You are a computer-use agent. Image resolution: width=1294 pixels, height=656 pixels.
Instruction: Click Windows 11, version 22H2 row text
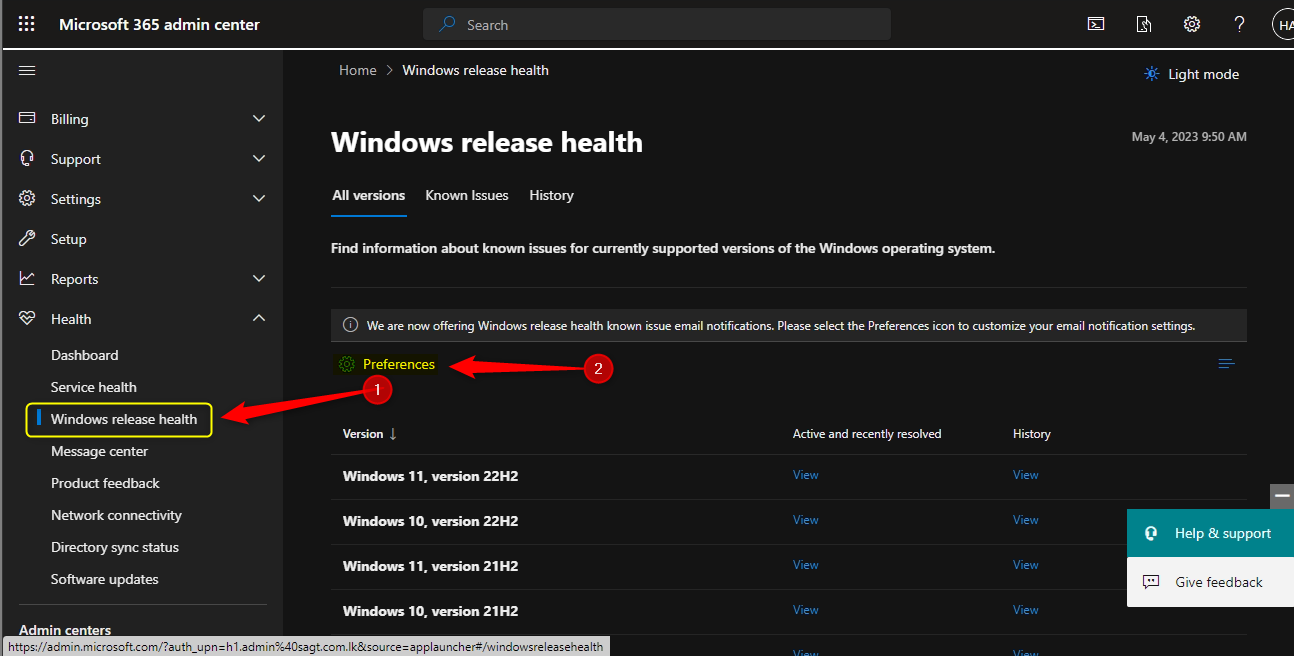click(x=430, y=476)
